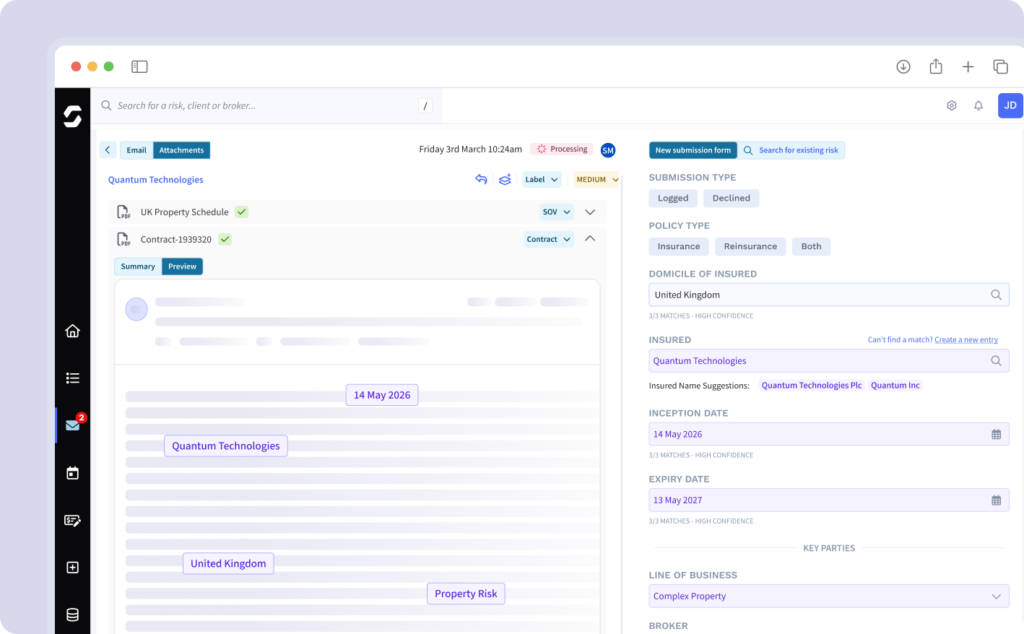This screenshot has height=634, width=1024.
Task: Select the Reinsurance policy type
Action: (750, 246)
